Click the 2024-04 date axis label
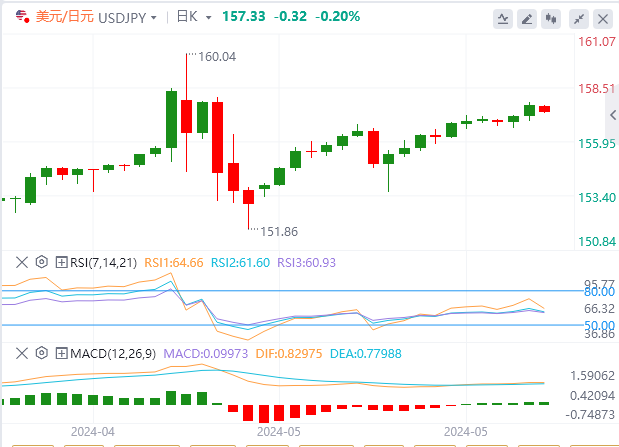 click(93, 432)
